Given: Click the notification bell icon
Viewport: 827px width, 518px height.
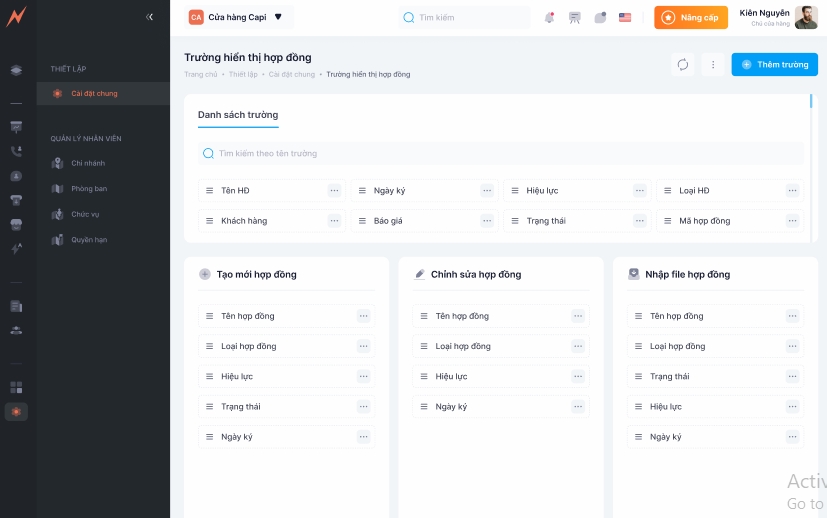Looking at the screenshot, I should pos(549,17).
